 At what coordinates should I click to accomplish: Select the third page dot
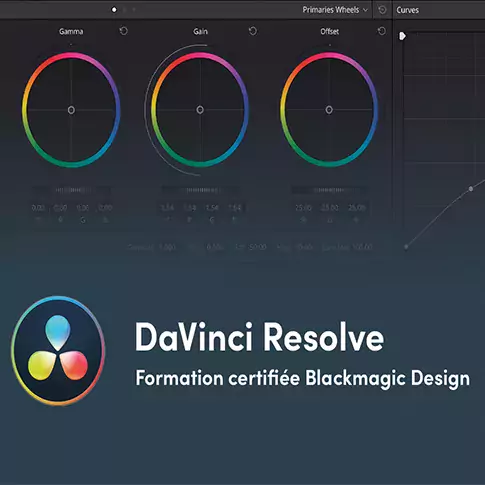coord(134,10)
